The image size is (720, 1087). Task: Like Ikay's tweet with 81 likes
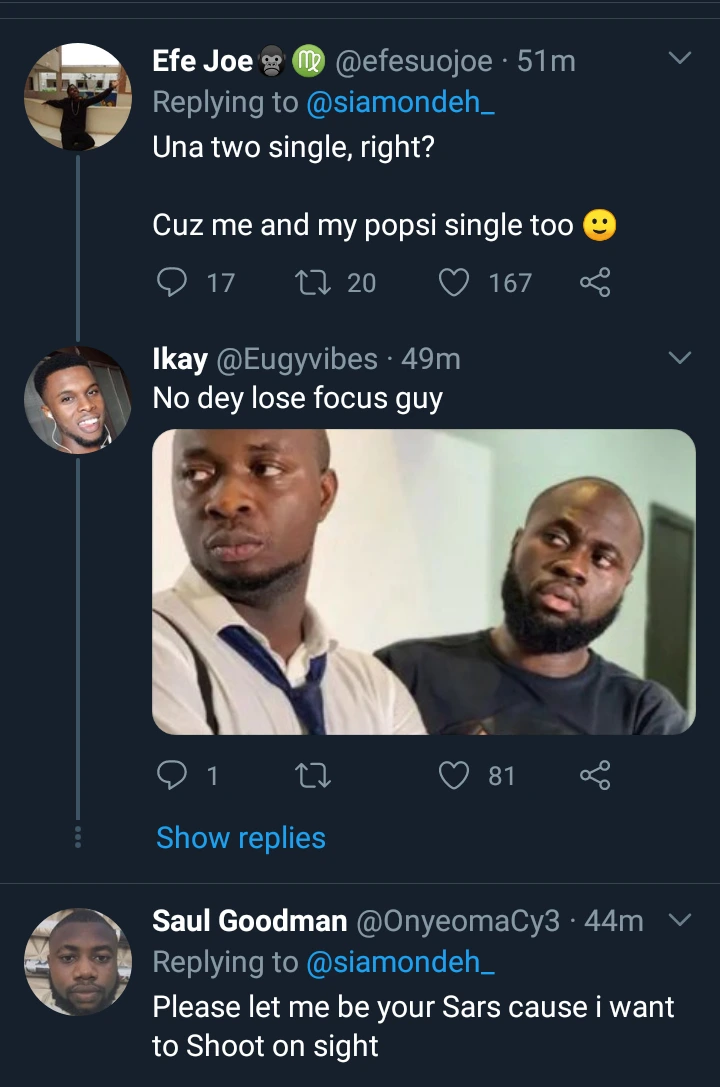455,775
